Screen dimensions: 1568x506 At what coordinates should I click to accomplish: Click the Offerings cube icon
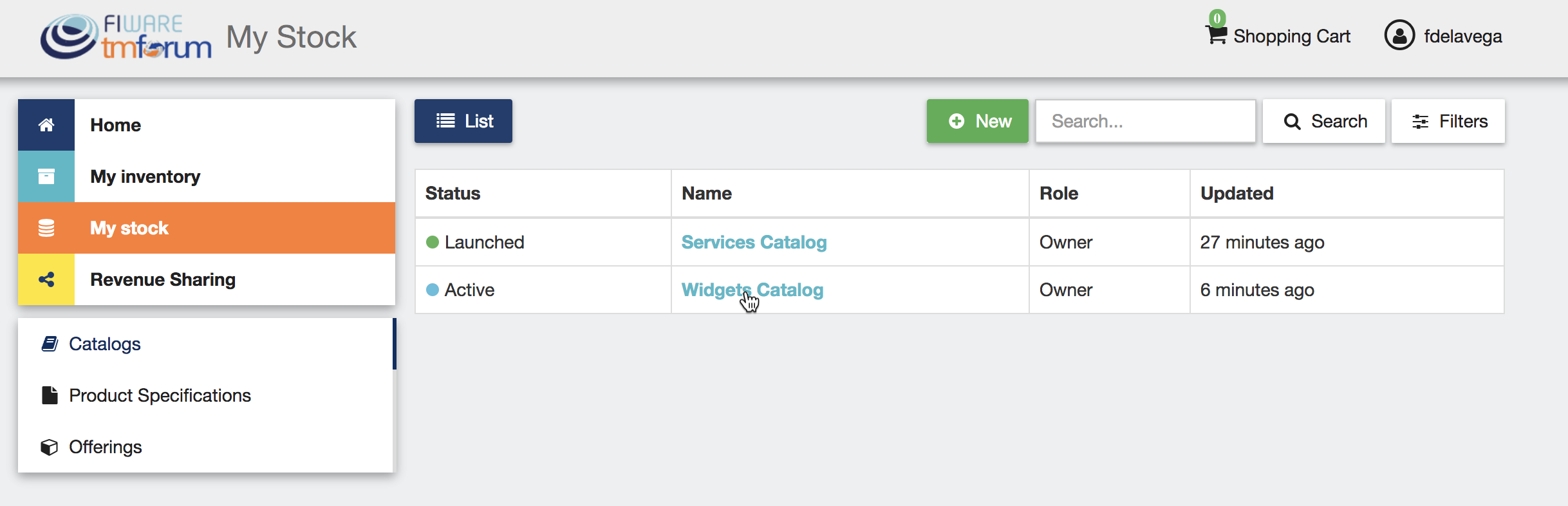[50, 447]
